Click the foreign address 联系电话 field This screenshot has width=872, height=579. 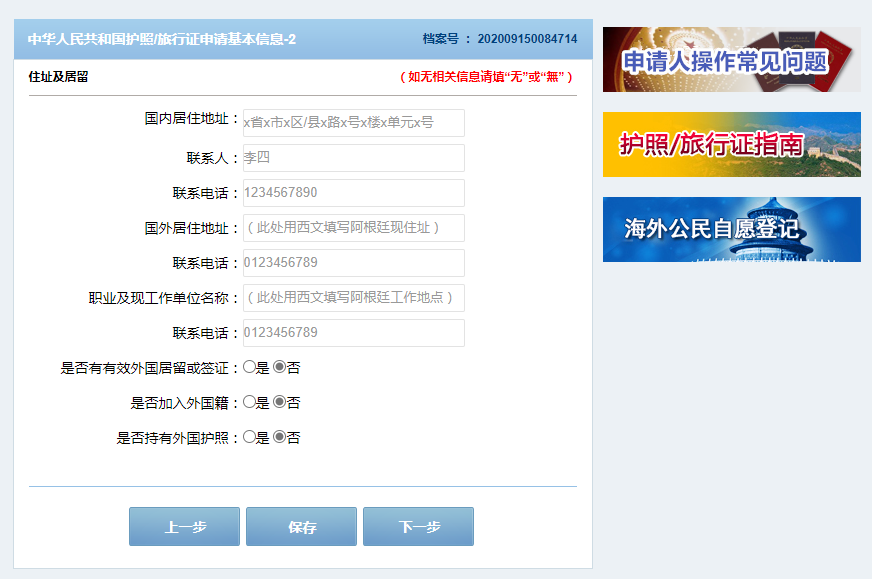(x=353, y=262)
